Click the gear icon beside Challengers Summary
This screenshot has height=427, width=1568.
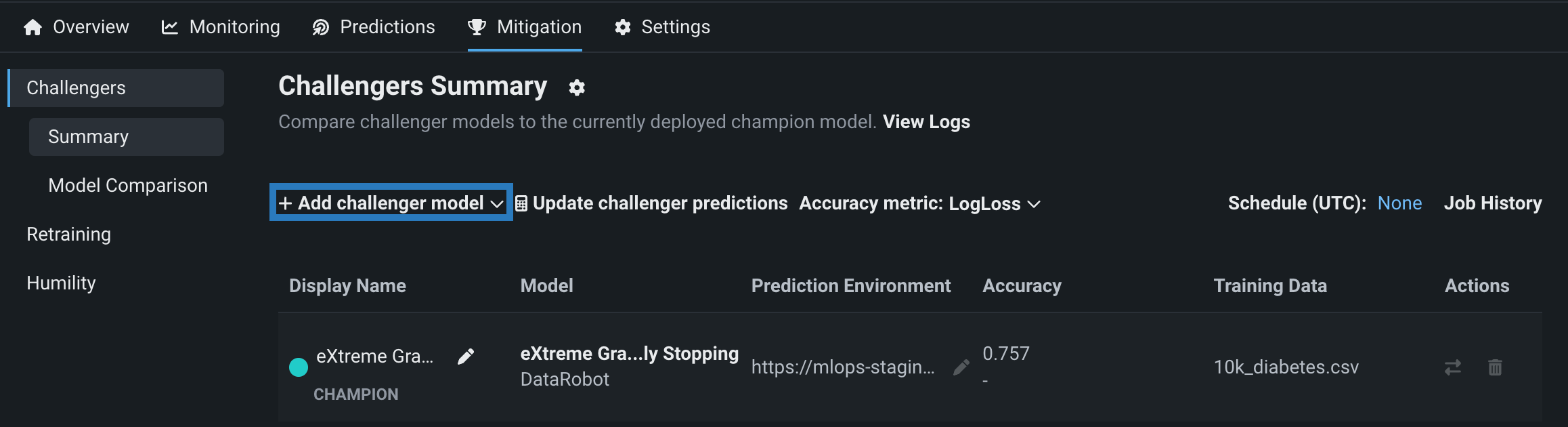click(577, 87)
